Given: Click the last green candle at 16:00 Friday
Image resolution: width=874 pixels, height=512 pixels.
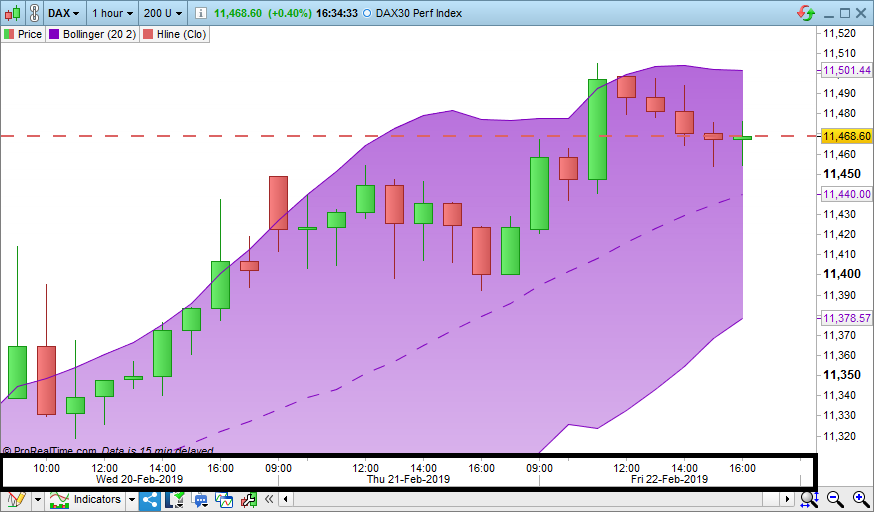Looking at the screenshot, I should [x=742, y=138].
